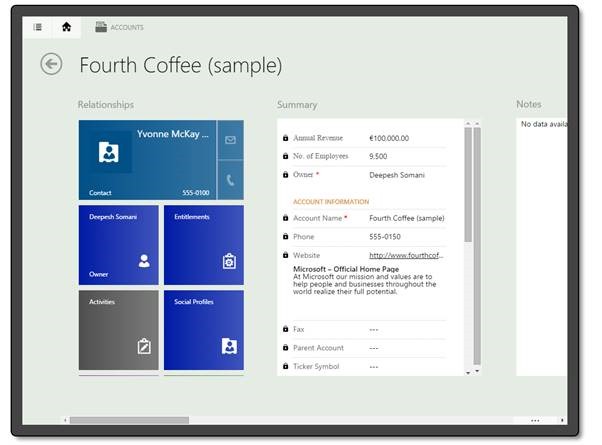
Task: Click the Phone field value 555-0150
Action: (x=386, y=237)
